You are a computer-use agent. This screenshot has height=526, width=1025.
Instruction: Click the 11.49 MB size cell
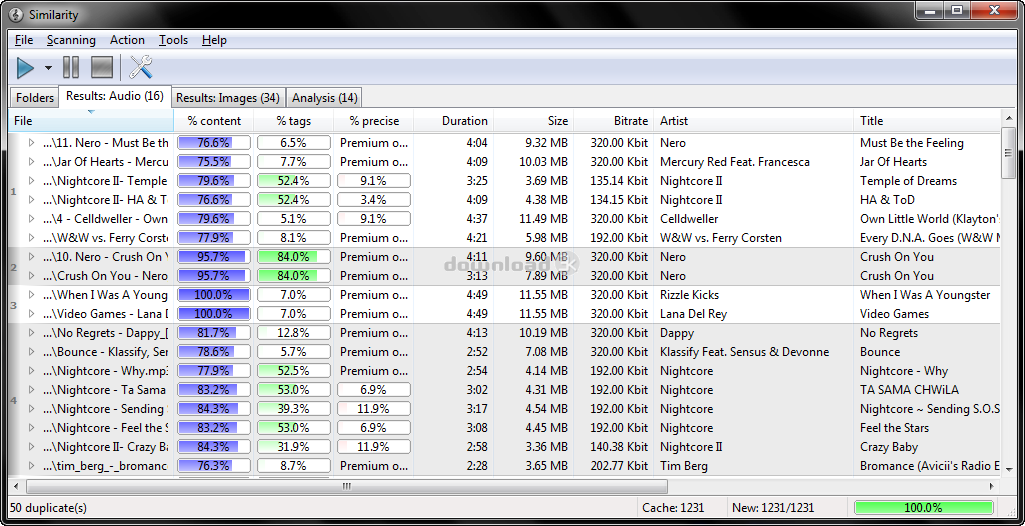tap(542, 218)
